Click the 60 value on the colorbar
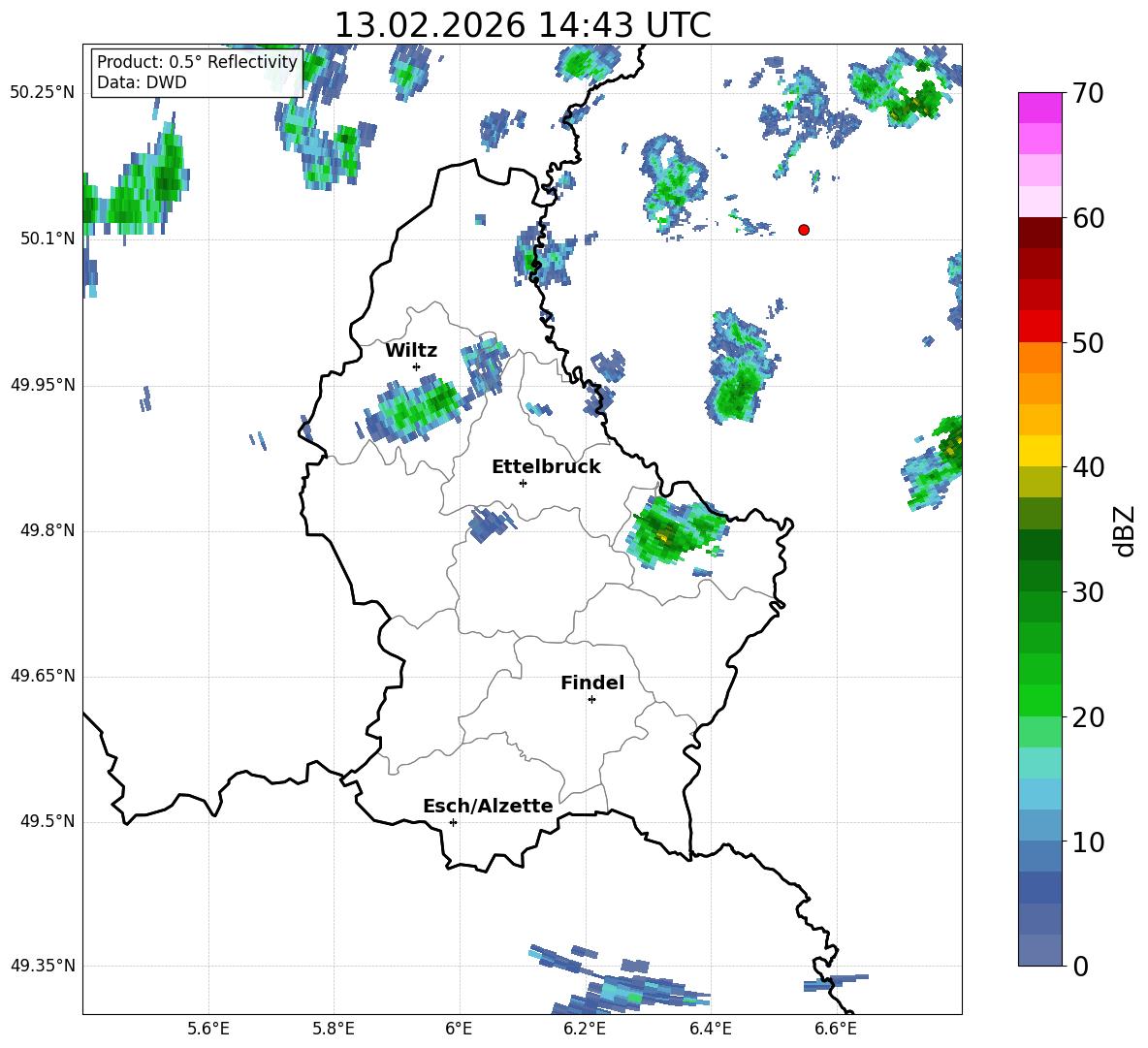The width and height of the screenshot is (1148, 1048). coord(1087,218)
